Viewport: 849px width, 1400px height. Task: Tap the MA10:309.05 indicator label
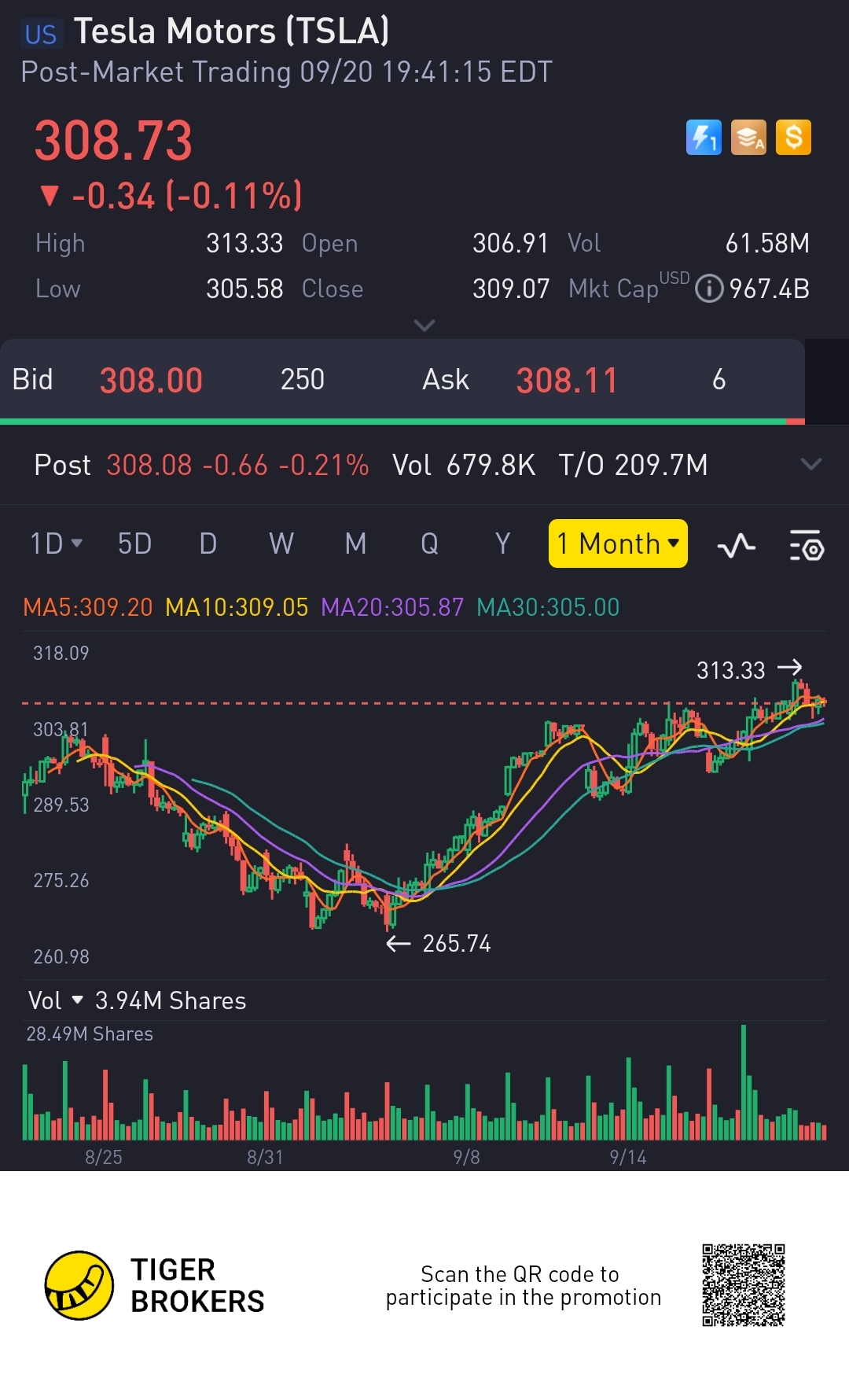[x=237, y=607]
